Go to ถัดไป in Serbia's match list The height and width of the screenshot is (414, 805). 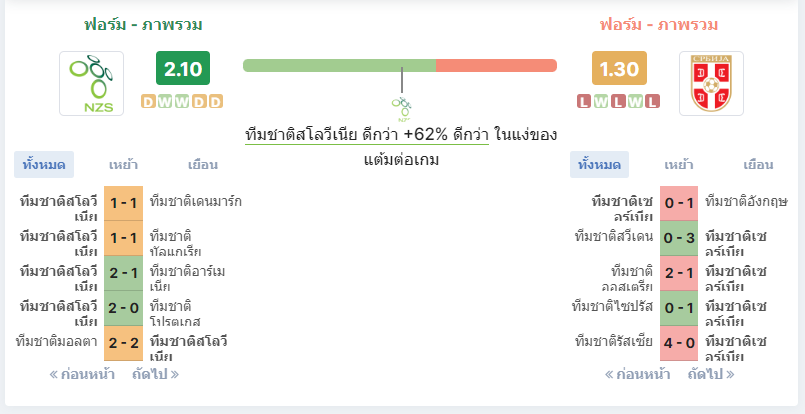[x=711, y=374]
